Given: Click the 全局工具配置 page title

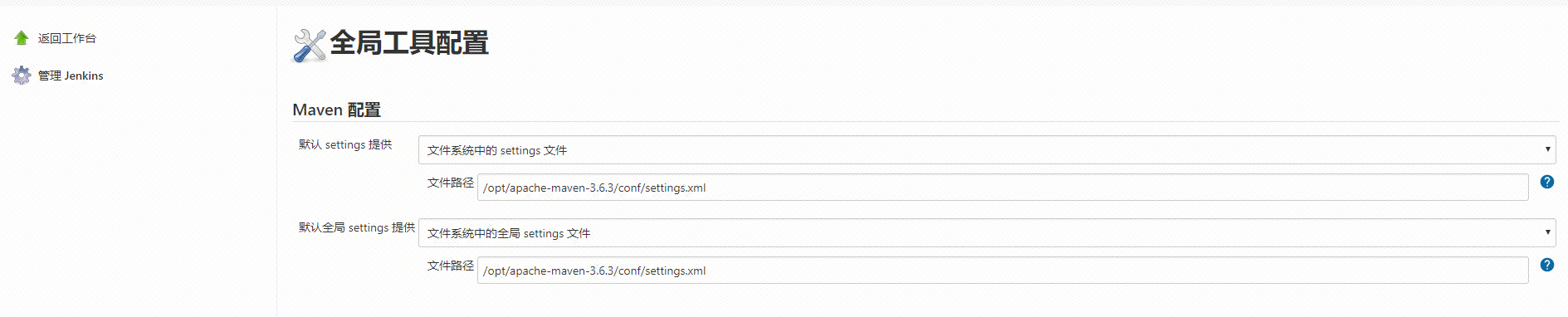Looking at the screenshot, I should click(409, 43).
